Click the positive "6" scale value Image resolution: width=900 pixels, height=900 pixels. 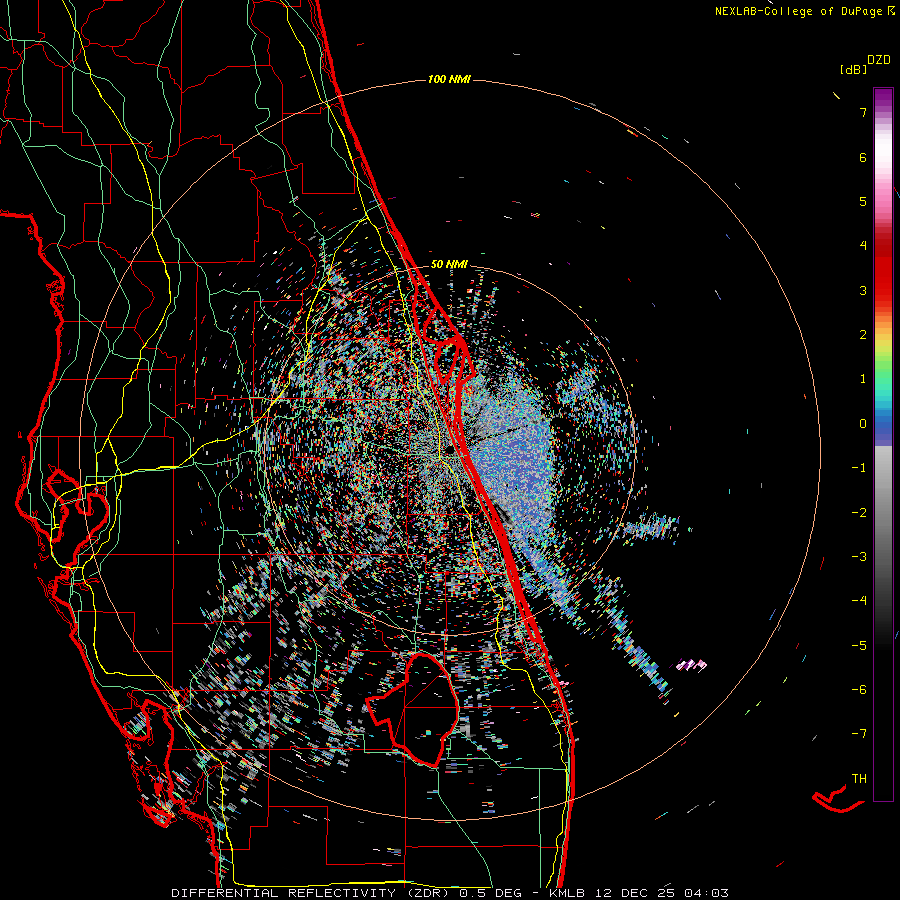coord(863,157)
